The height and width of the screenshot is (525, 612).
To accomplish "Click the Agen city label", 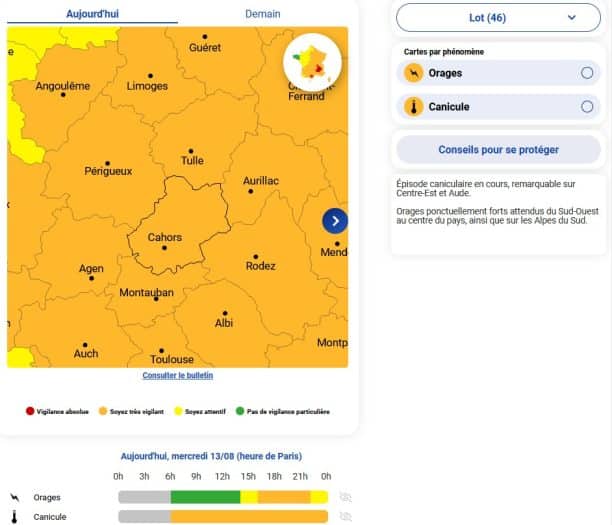I will pyautogui.click(x=91, y=269).
